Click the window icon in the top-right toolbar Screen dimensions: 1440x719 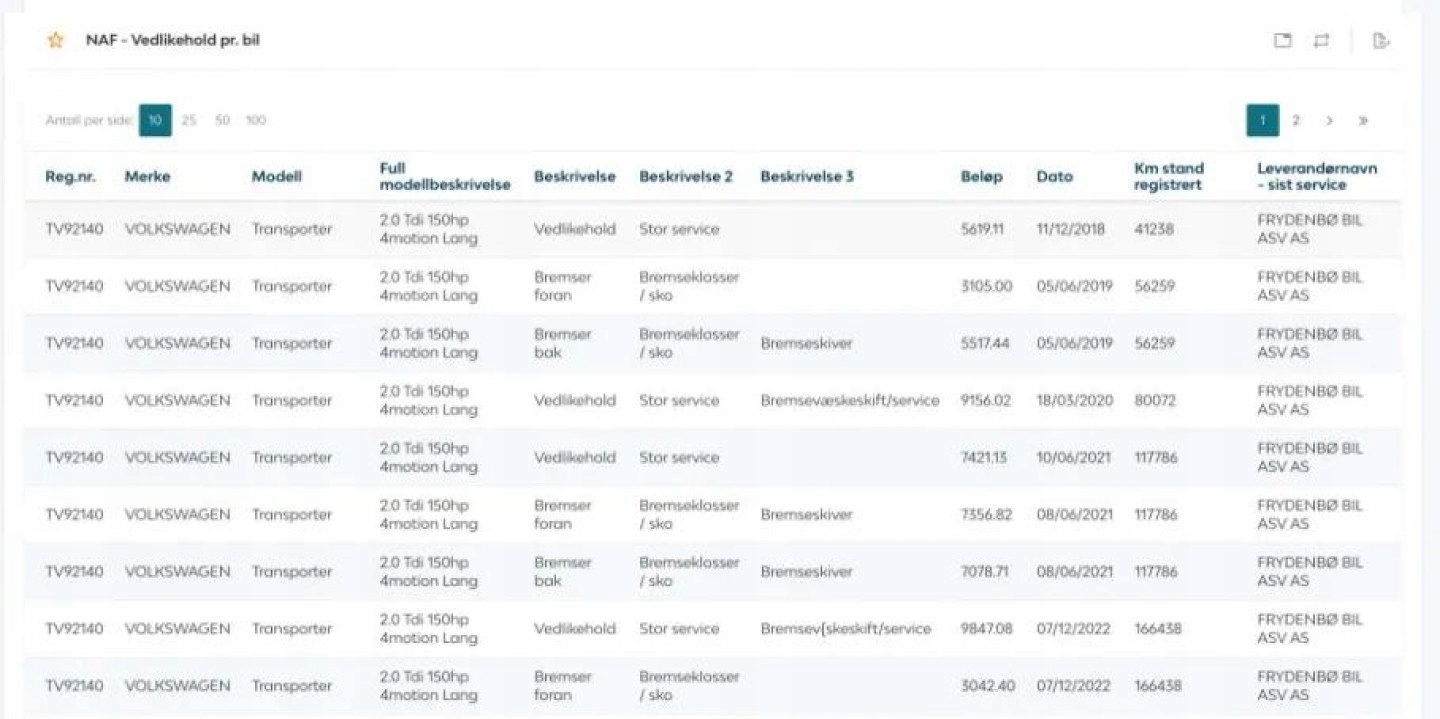(x=1283, y=41)
